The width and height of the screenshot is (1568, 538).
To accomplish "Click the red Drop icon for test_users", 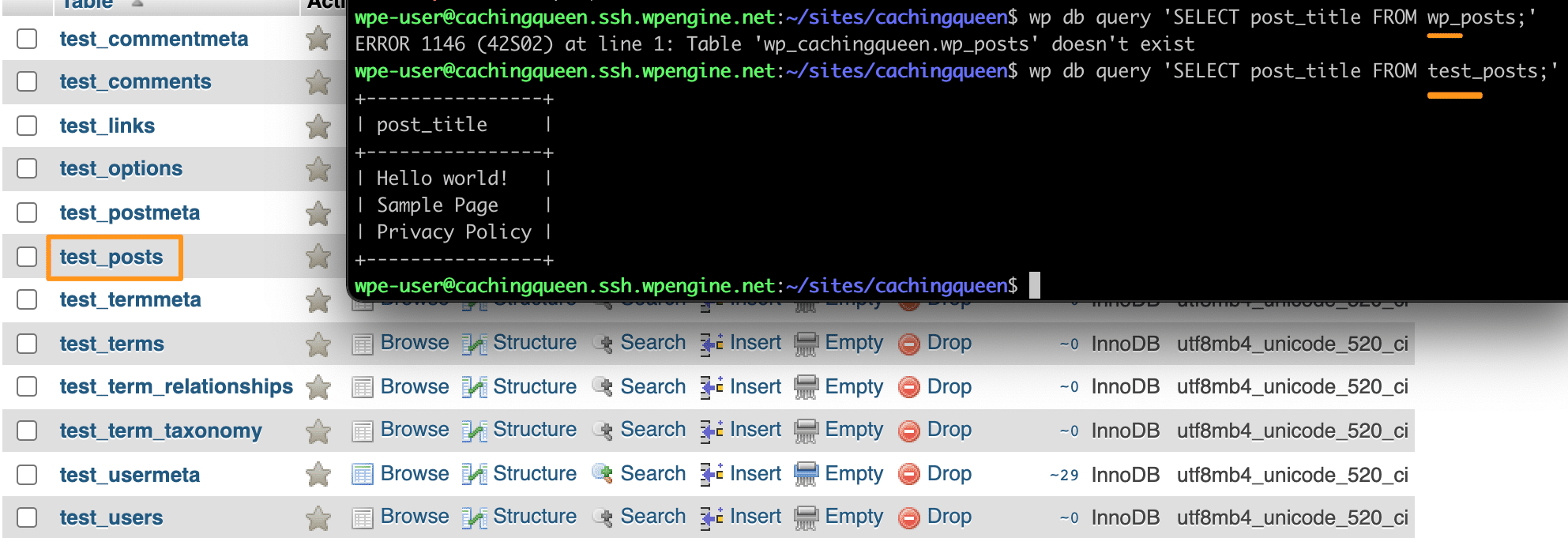I will point(910,517).
